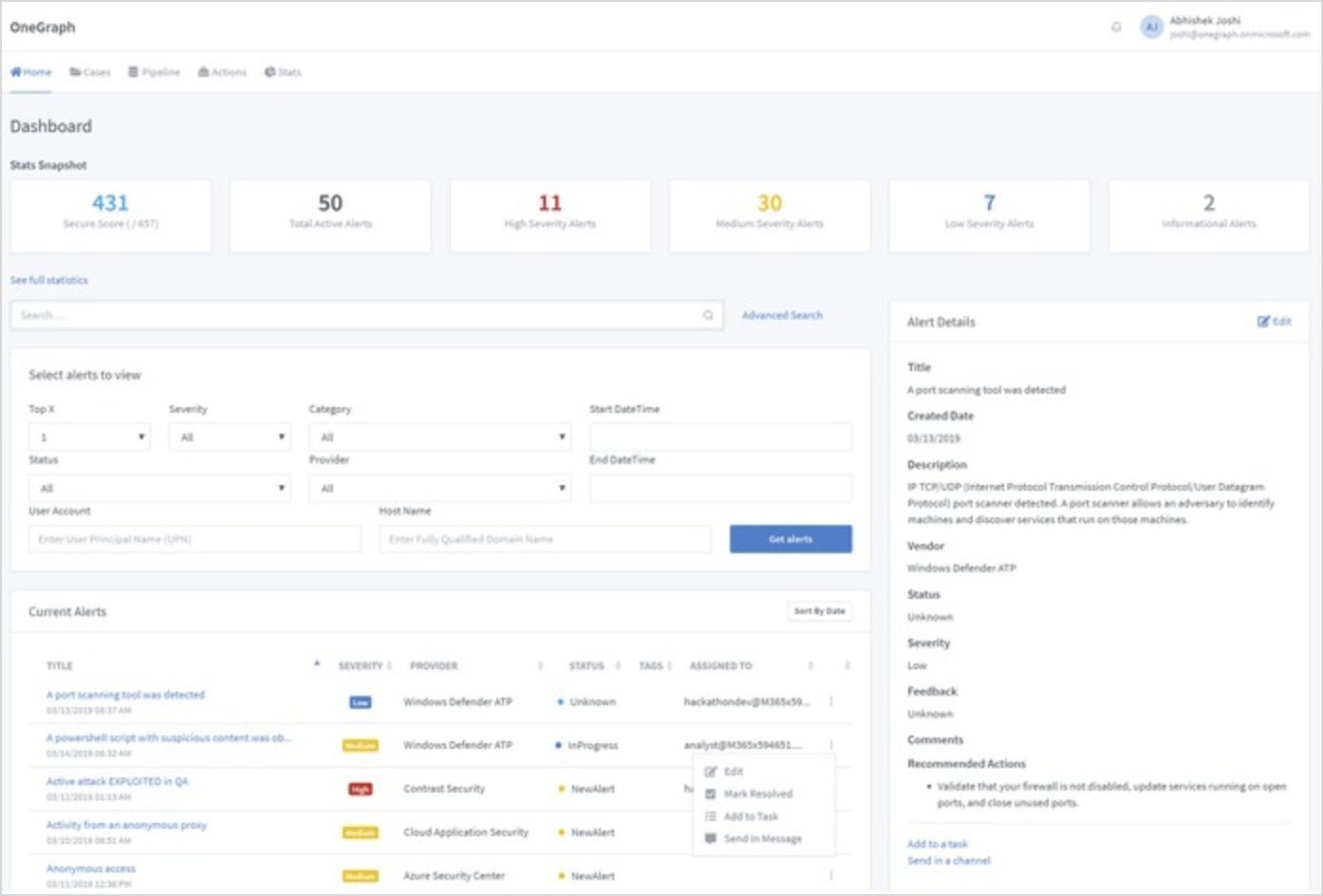Click the High severity badge
This screenshot has height=896, width=1323.
[361, 789]
